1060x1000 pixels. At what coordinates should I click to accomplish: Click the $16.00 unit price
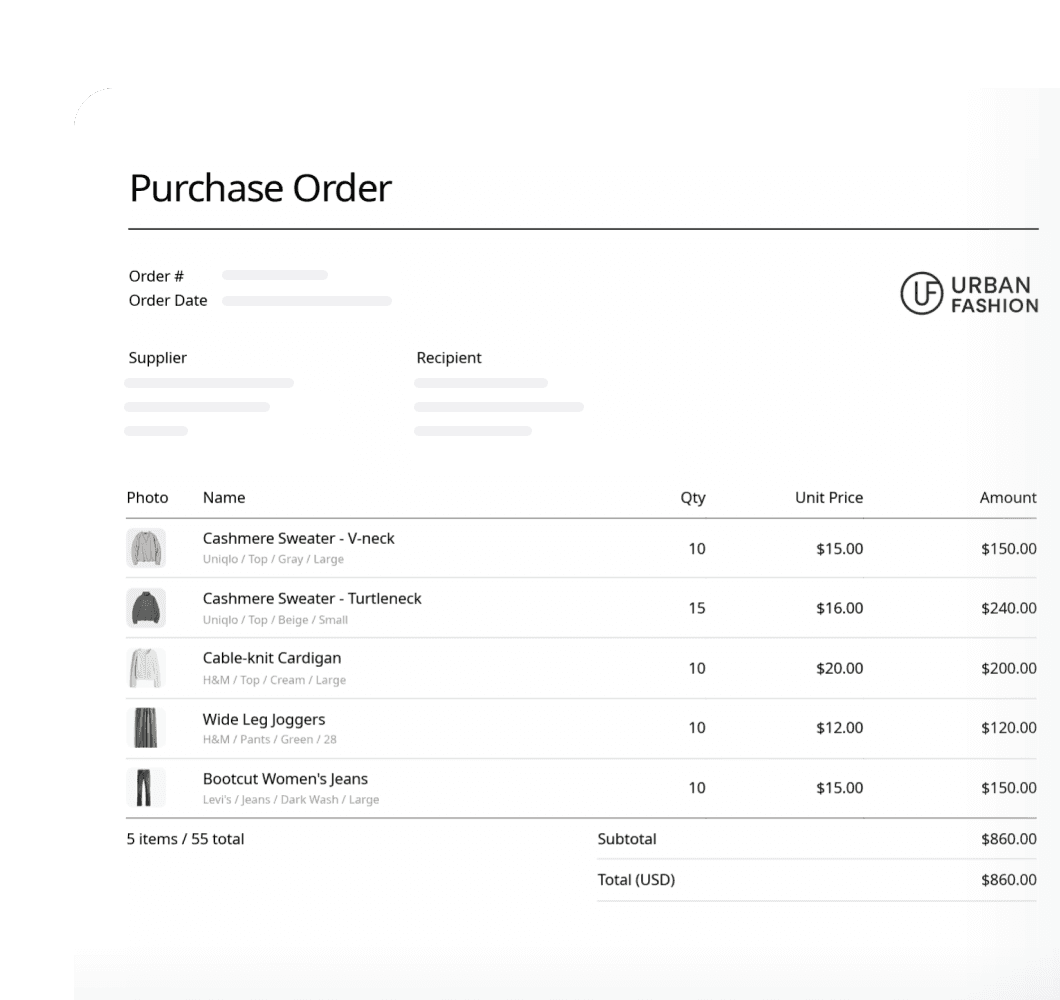(x=840, y=608)
